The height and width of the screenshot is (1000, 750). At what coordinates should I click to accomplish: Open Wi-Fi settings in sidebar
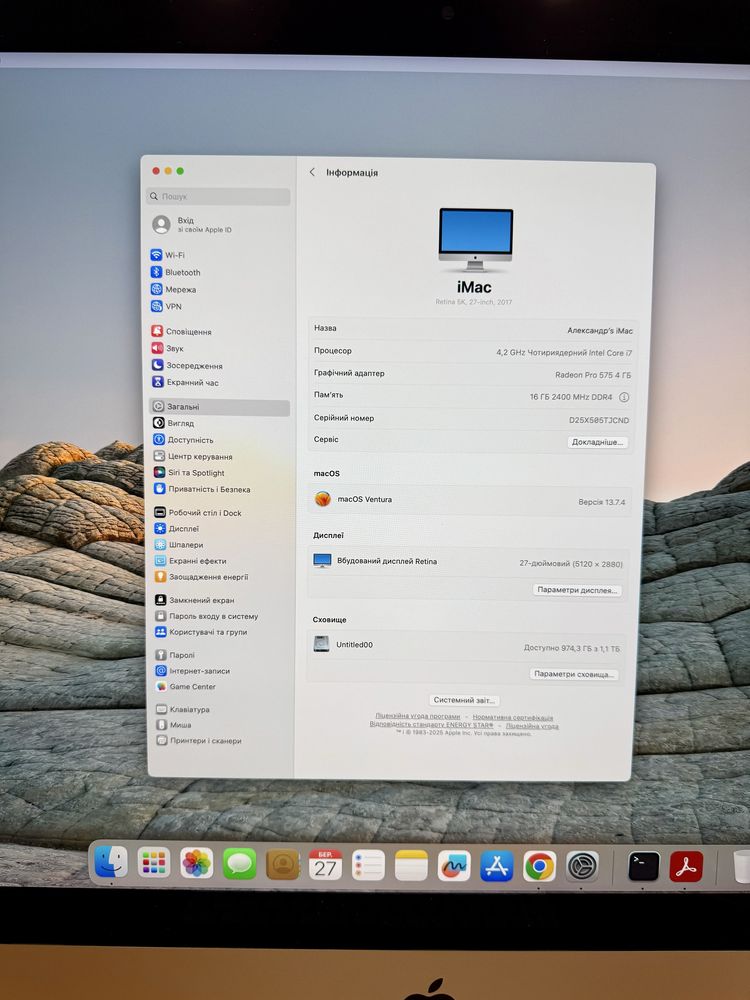tap(168, 255)
